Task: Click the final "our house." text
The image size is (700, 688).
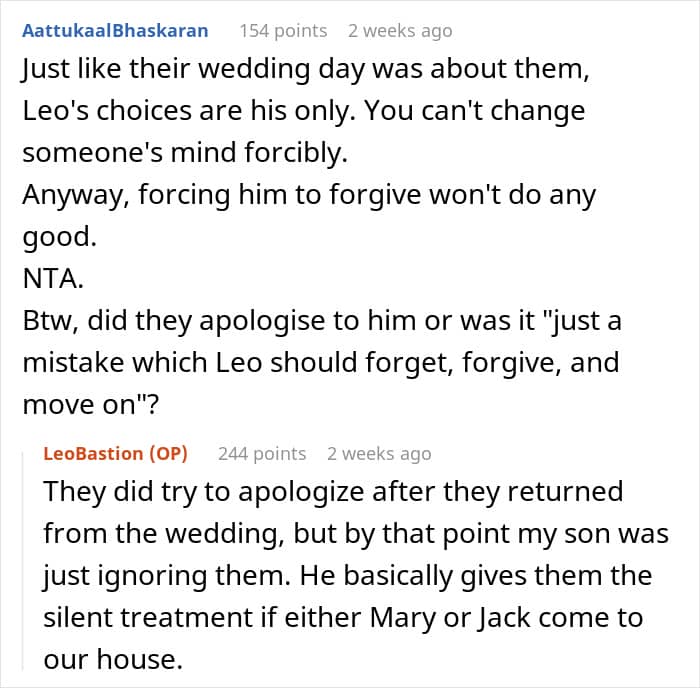Action: (111, 658)
